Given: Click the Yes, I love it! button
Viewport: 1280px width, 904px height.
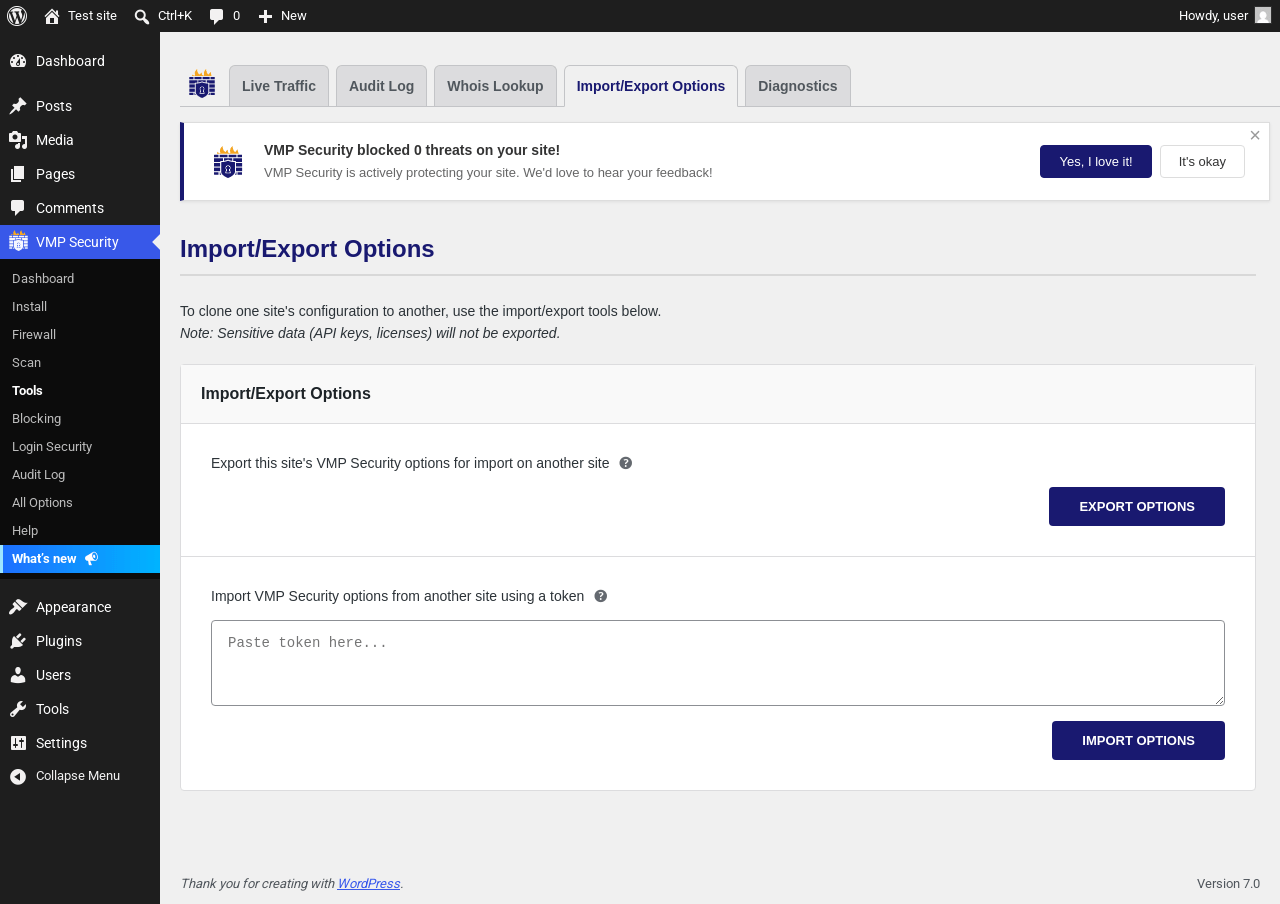Looking at the screenshot, I should coord(1096,161).
